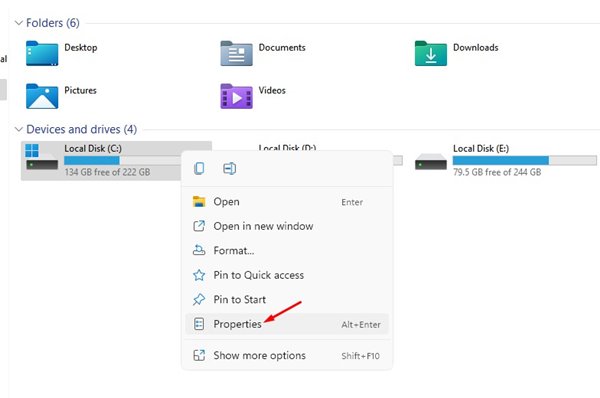Click the Local Disk (E:) drive icon
This screenshot has height=398, width=600.
pos(430,161)
